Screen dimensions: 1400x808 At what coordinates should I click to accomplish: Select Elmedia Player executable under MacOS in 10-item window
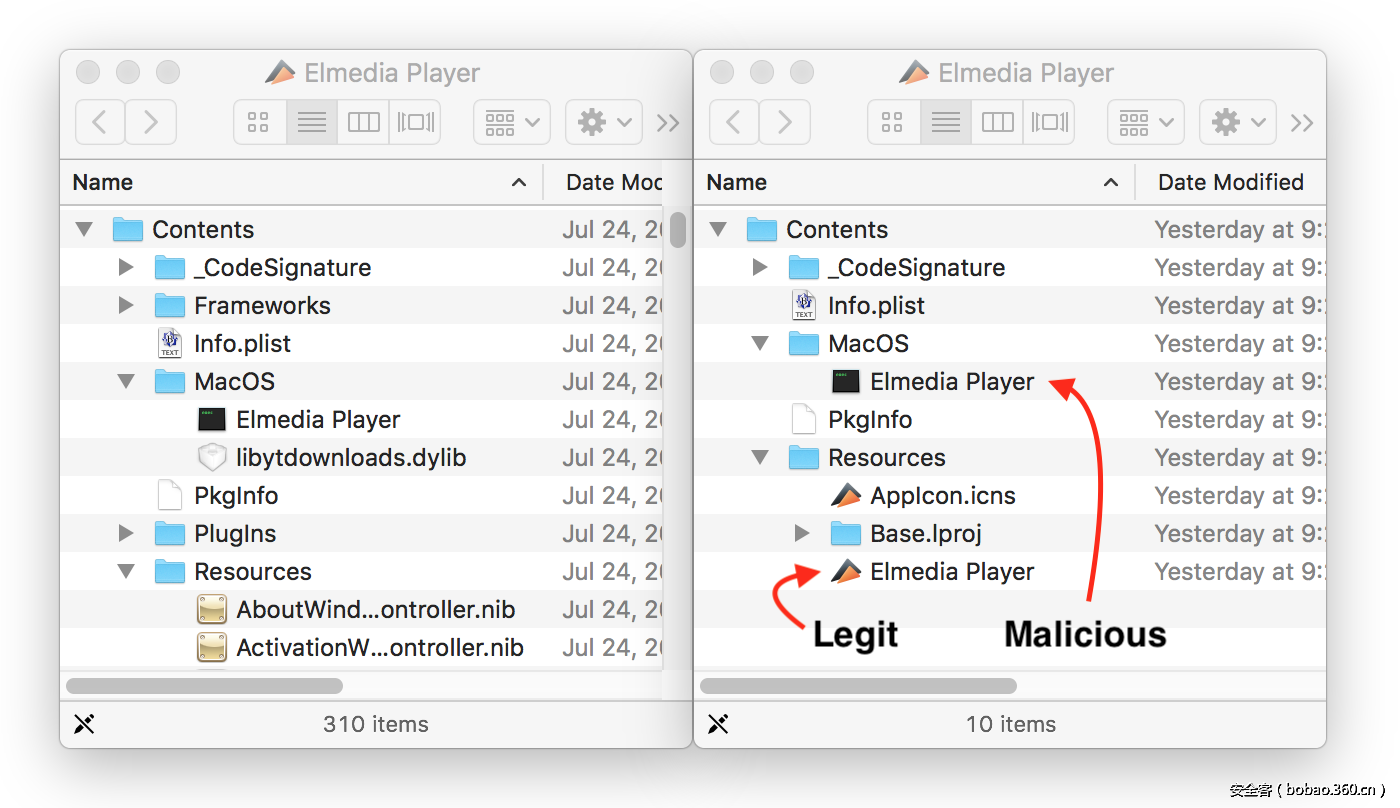(x=846, y=382)
